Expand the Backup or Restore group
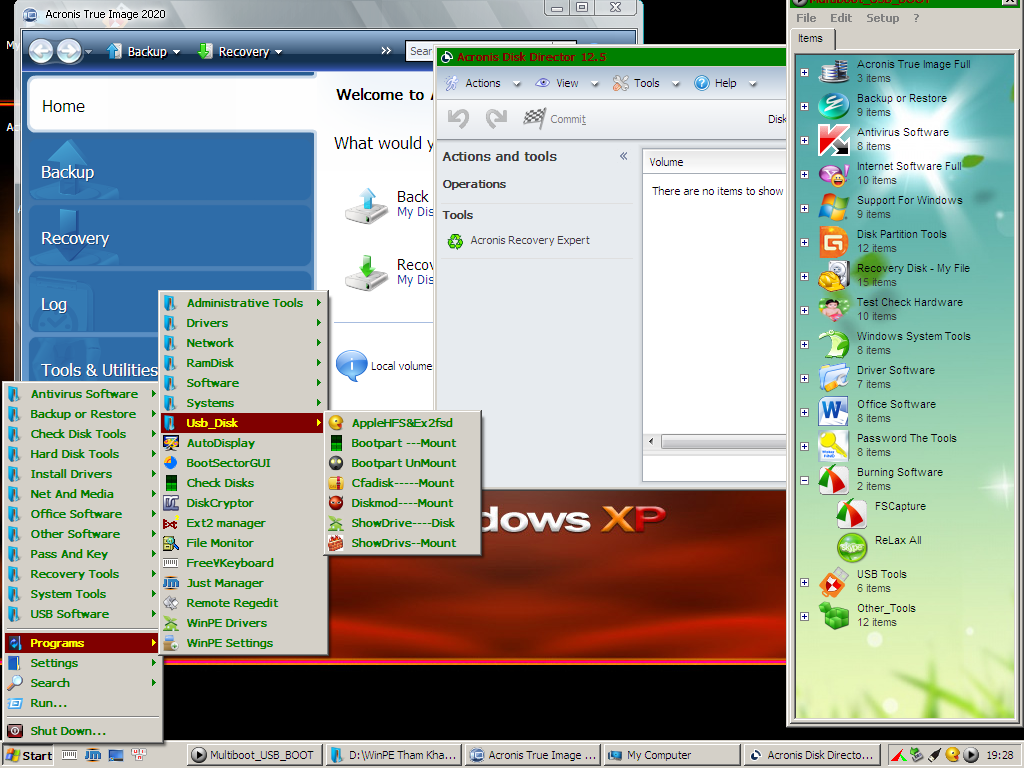The height and width of the screenshot is (768, 1024). (x=805, y=106)
